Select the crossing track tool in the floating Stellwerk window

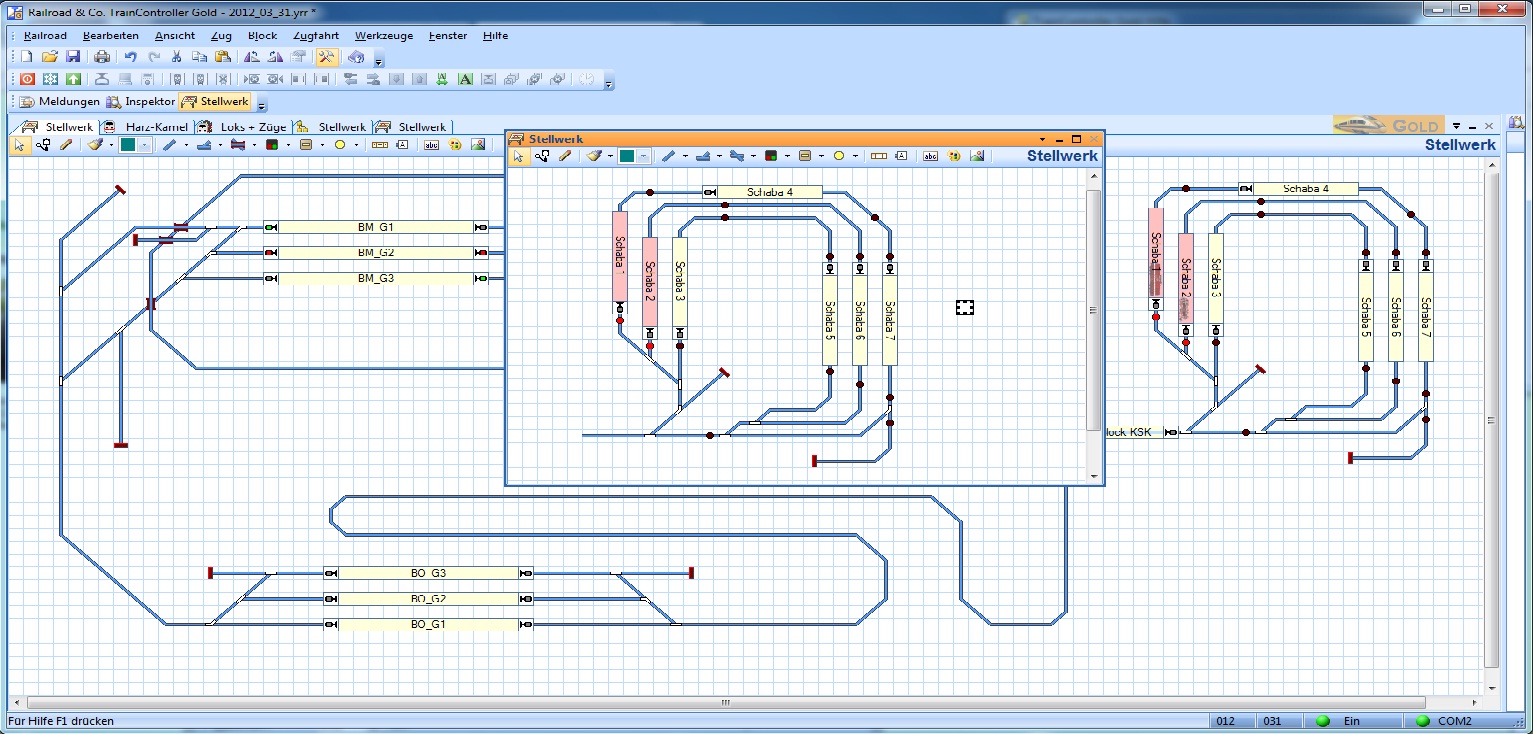737,156
